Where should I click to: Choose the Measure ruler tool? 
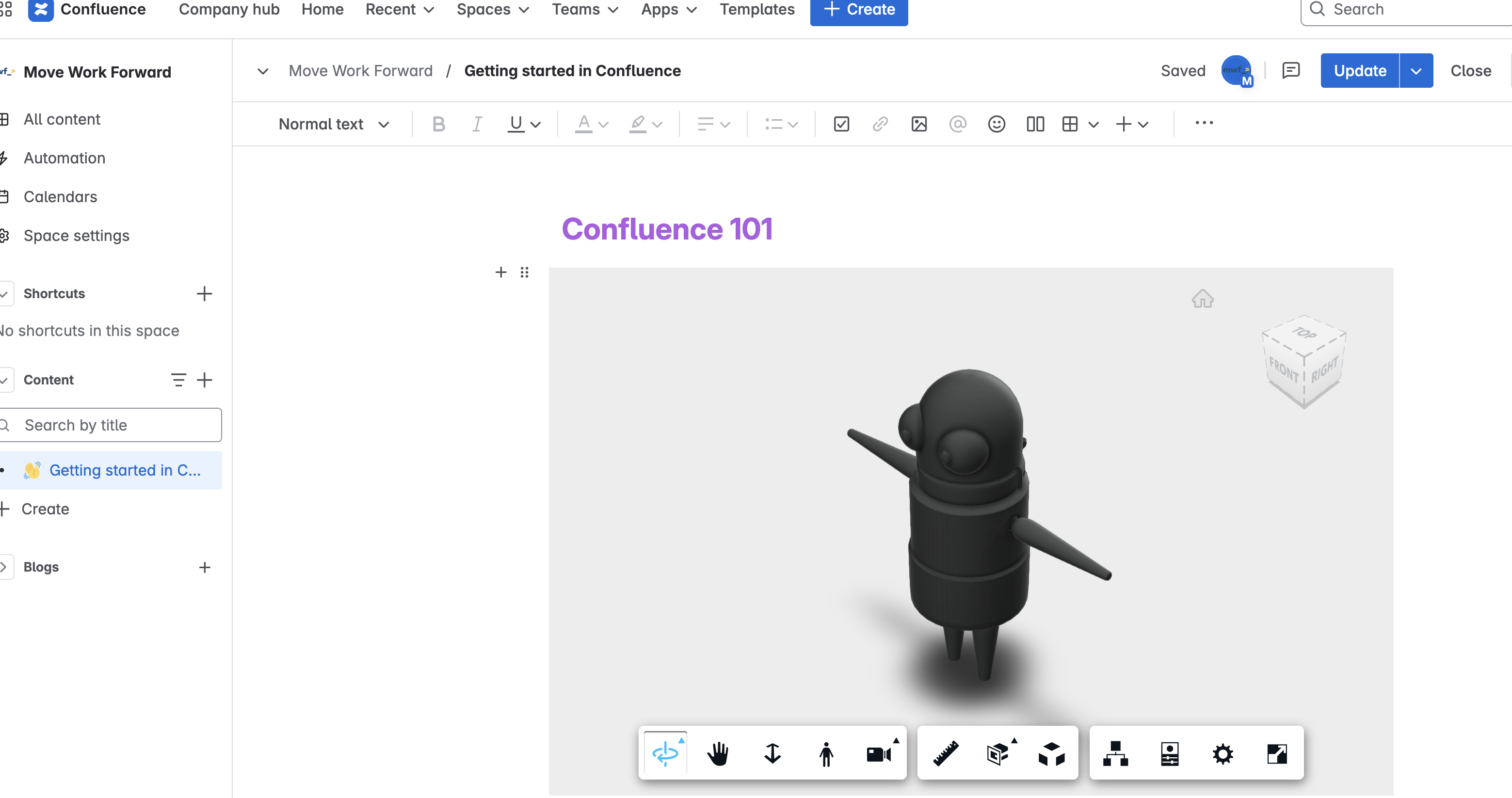(x=946, y=753)
